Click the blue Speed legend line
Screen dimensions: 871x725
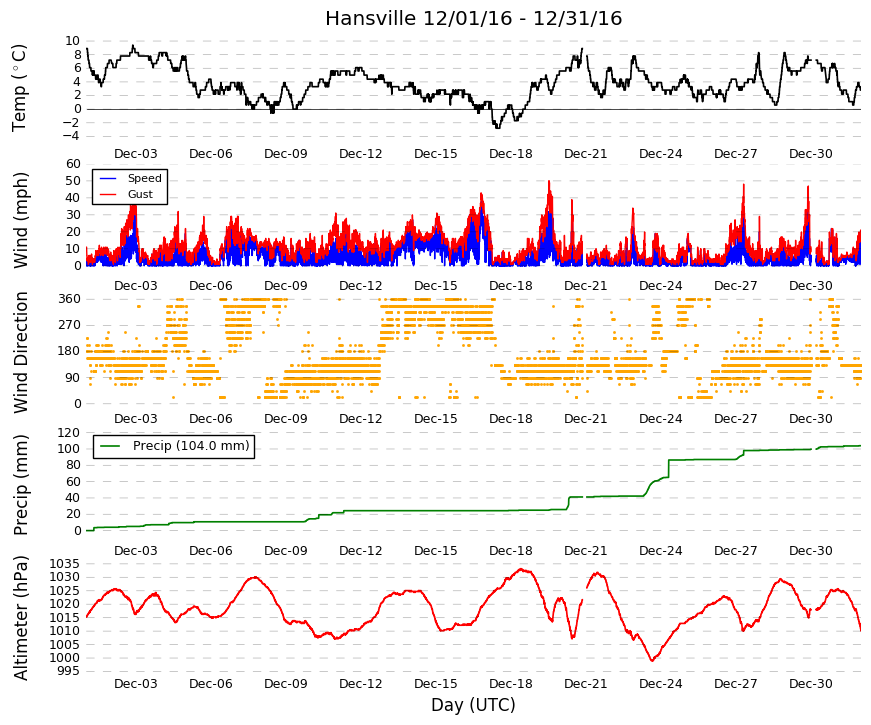point(108,178)
